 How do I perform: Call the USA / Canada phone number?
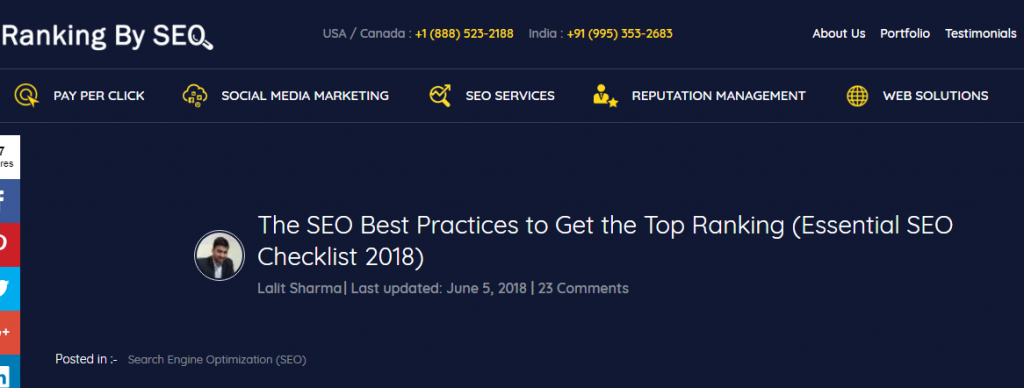point(464,33)
